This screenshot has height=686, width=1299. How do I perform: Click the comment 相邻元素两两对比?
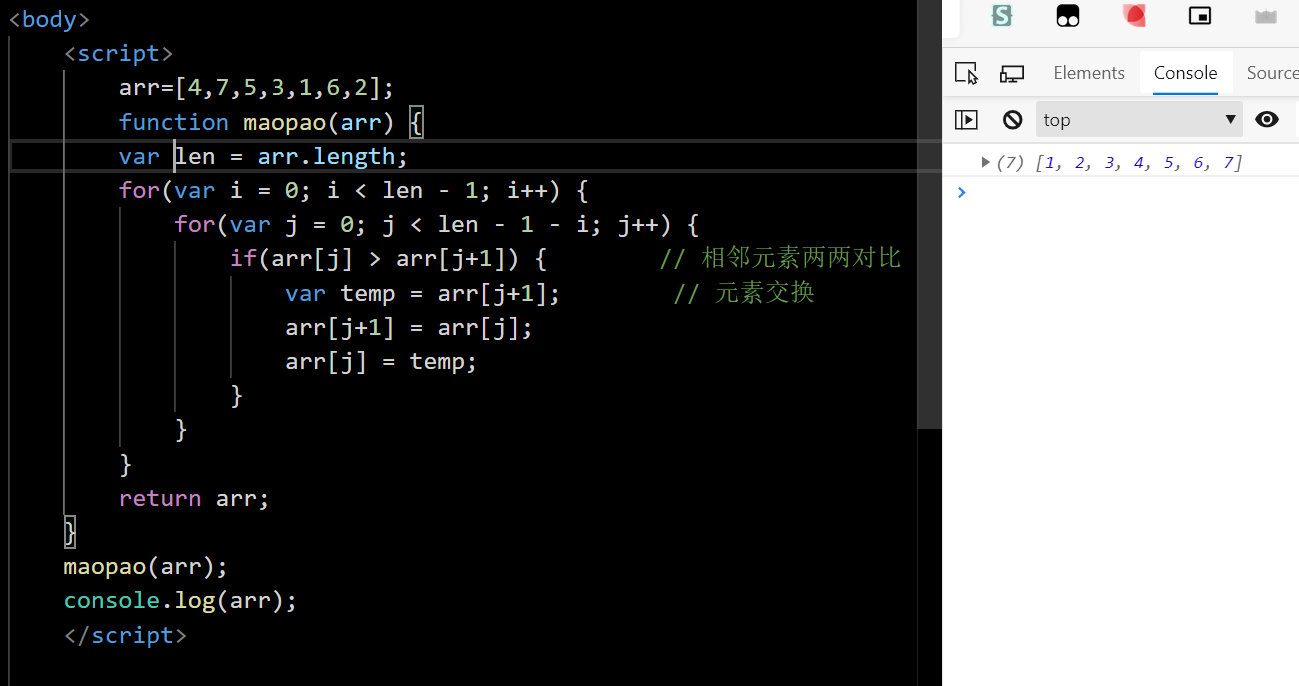pos(781,258)
